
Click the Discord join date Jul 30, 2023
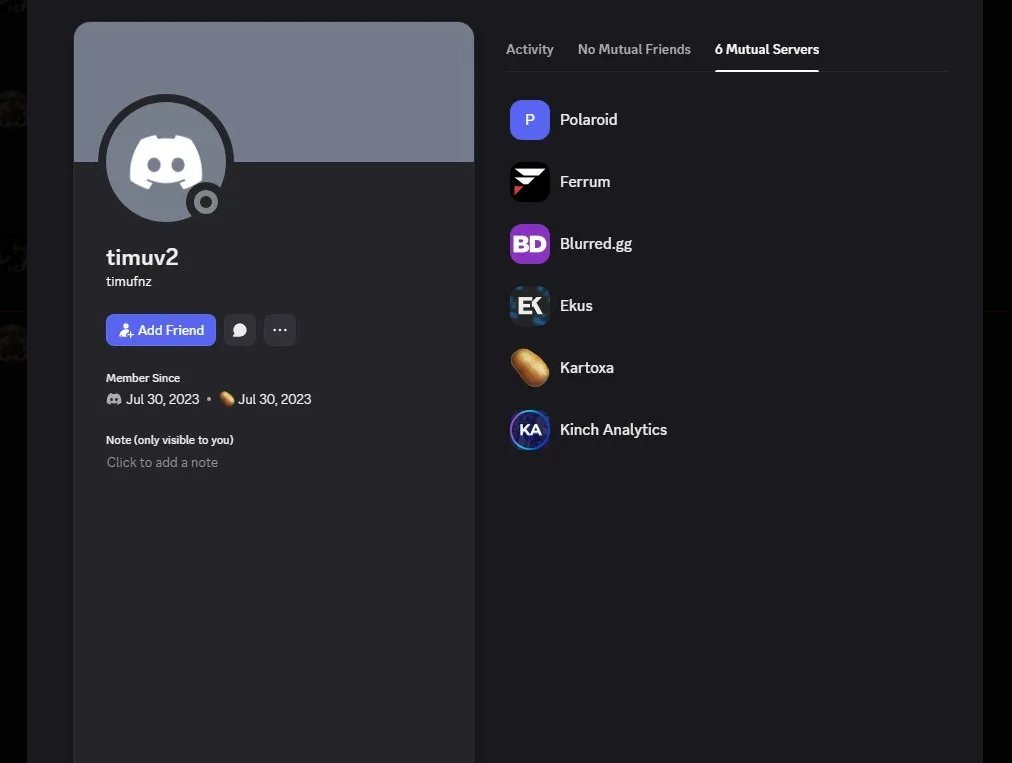click(163, 400)
